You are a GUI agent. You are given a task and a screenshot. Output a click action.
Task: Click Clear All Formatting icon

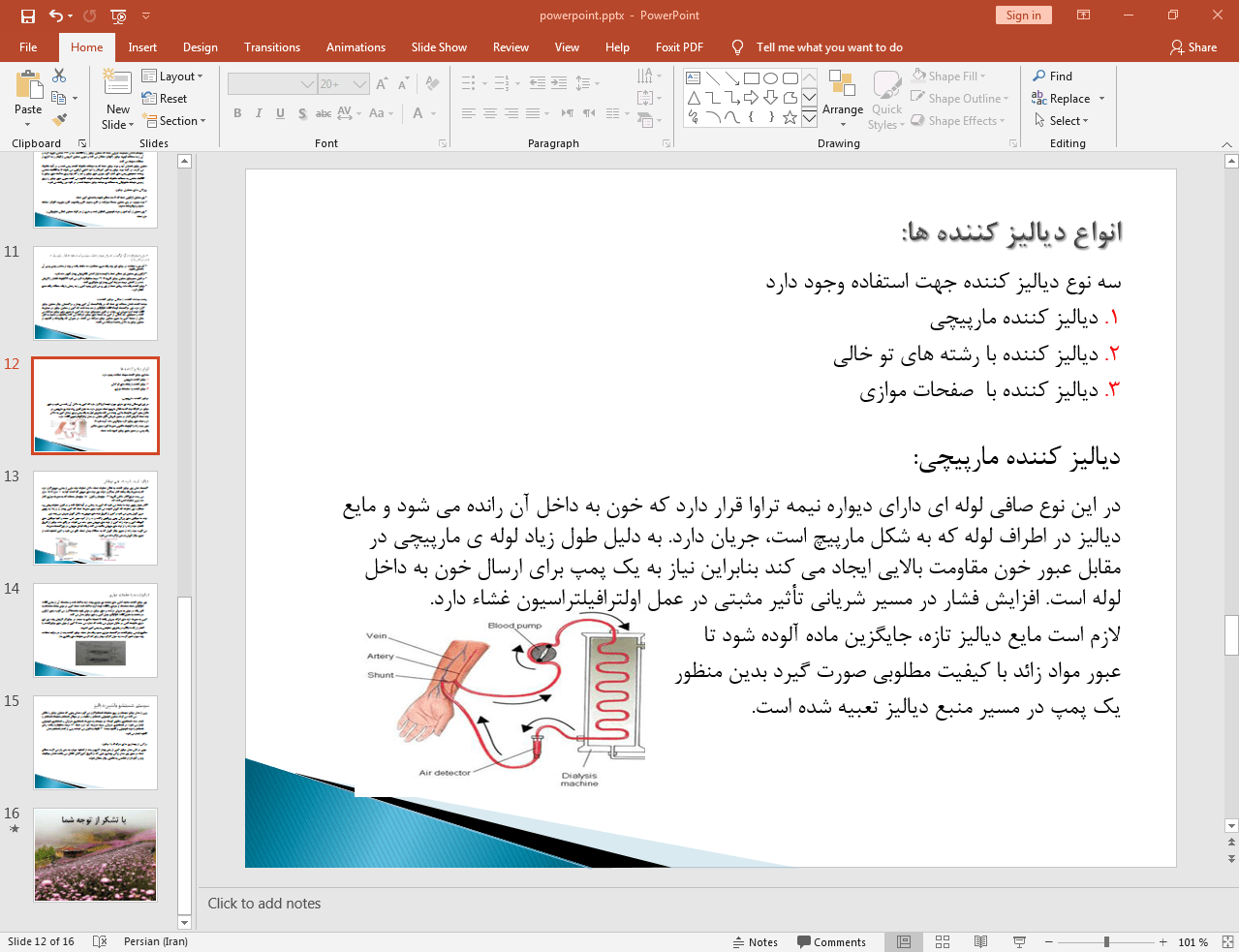pyautogui.click(x=432, y=84)
